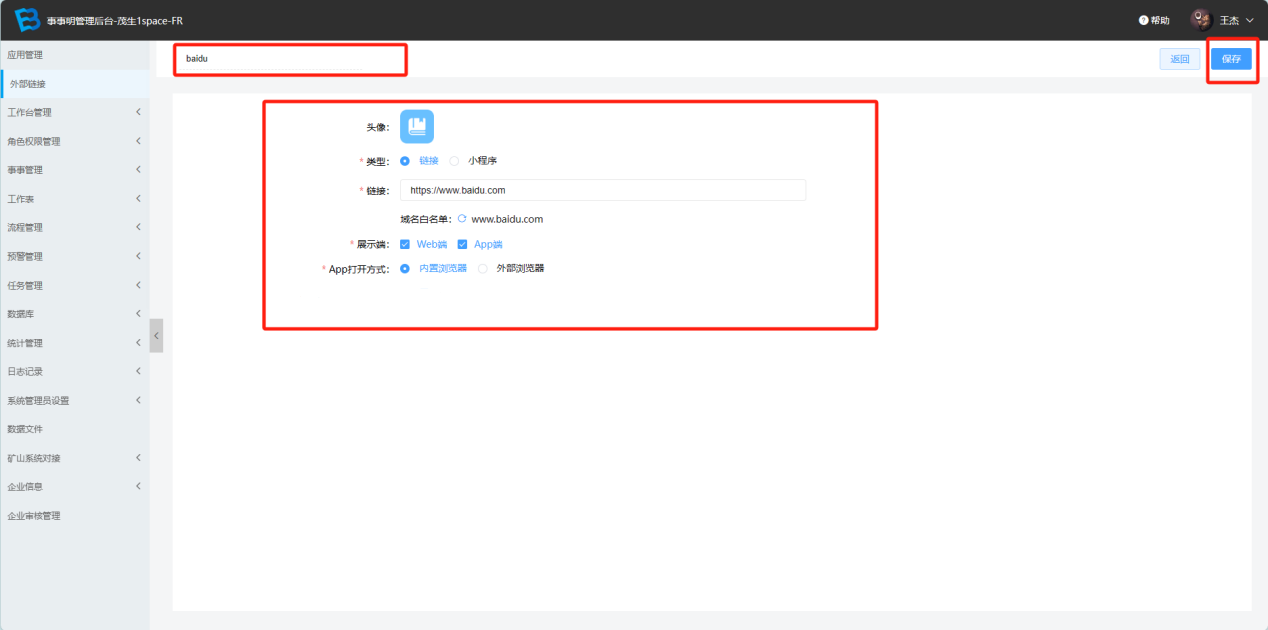Screen dimensions: 1268x630
Task: Expand the 流程管理 chevron
Action: (x=138, y=227)
